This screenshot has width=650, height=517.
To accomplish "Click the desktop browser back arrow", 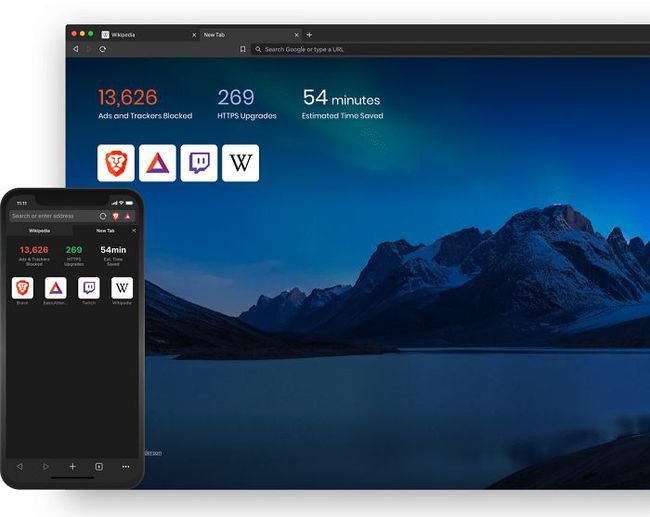I will (75, 49).
